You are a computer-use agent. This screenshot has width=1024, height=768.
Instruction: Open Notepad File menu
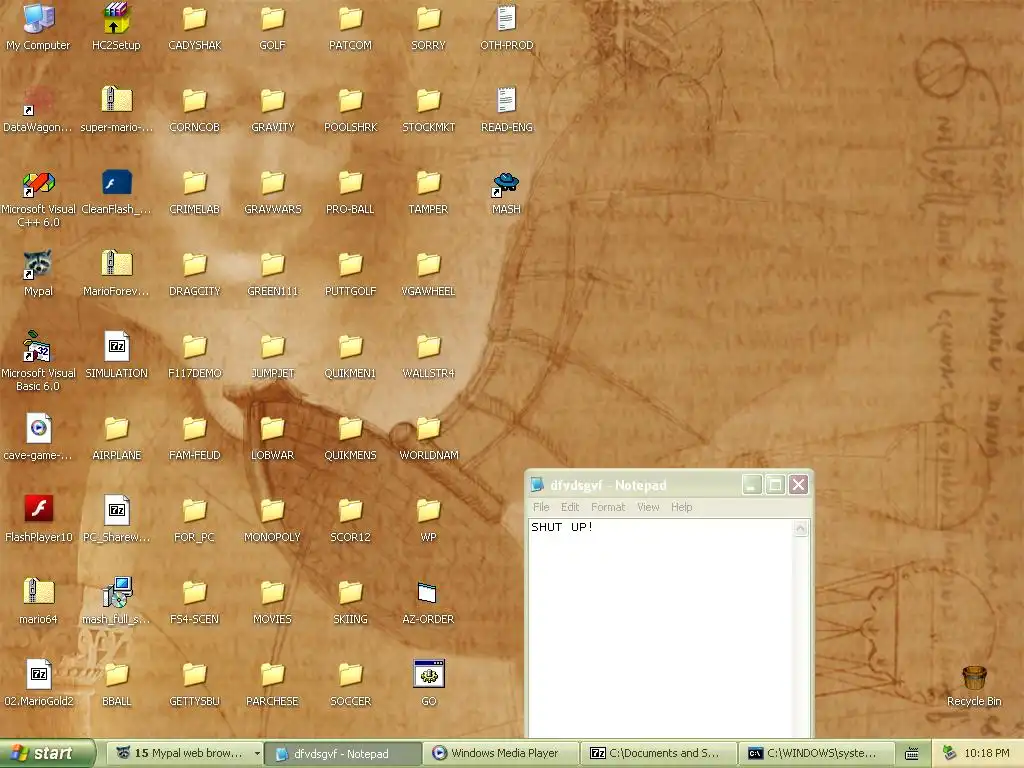[541, 507]
